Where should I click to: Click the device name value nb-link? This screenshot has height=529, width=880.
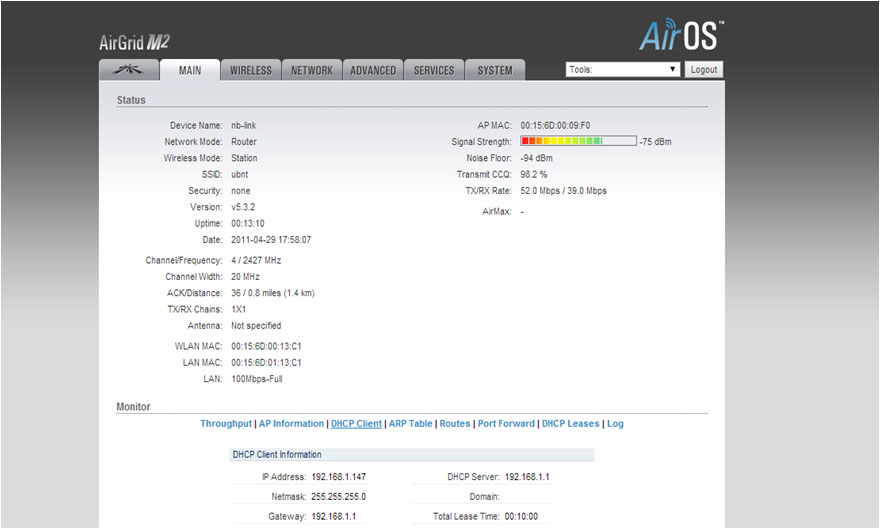pyautogui.click(x=244, y=125)
